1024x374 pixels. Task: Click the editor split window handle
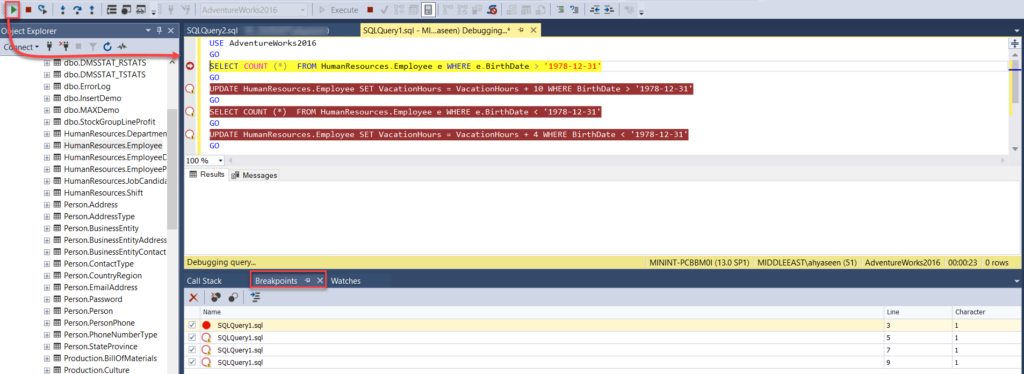(1016, 43)
